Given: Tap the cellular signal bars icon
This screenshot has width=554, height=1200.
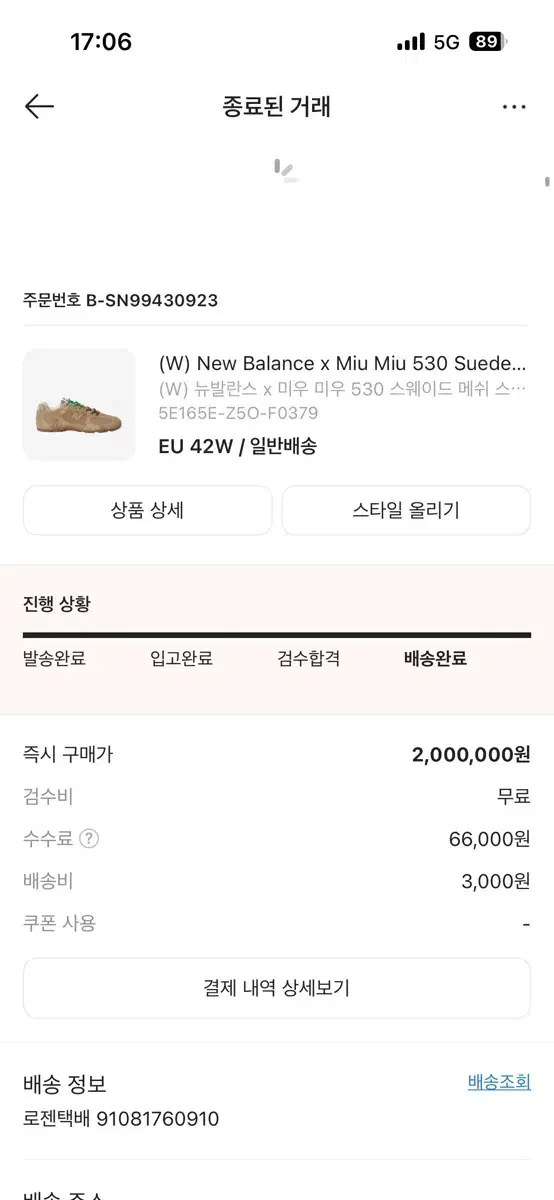Looking at the screenshot, I should coord(411,42).
